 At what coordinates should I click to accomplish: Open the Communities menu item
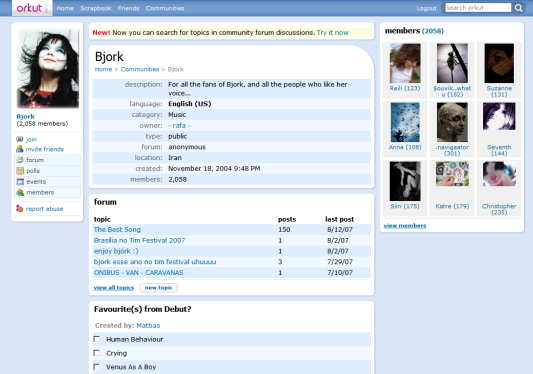click(165, 8)
